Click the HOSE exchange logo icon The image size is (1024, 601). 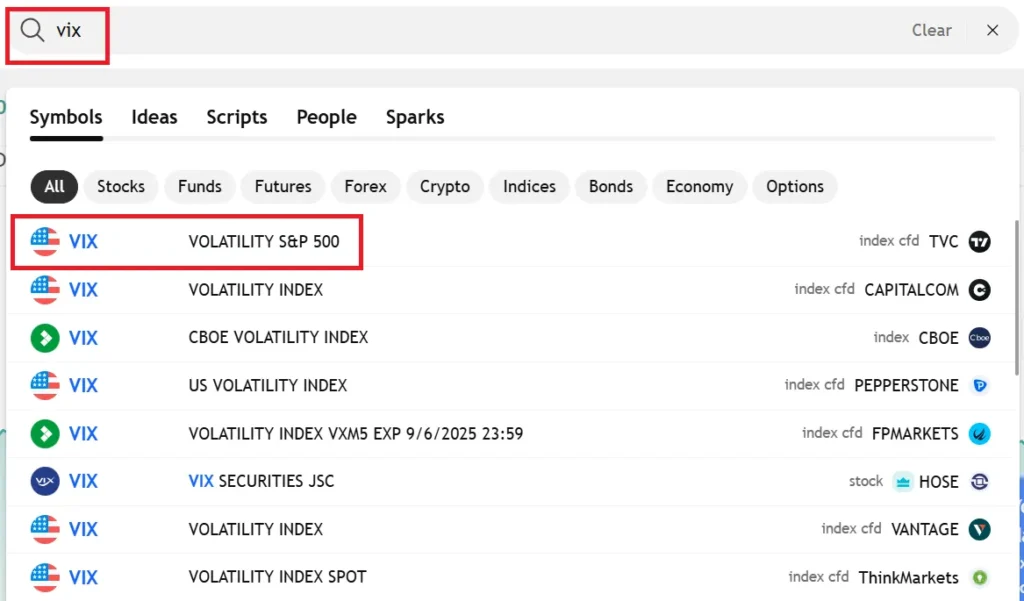[x=979, y=481]
